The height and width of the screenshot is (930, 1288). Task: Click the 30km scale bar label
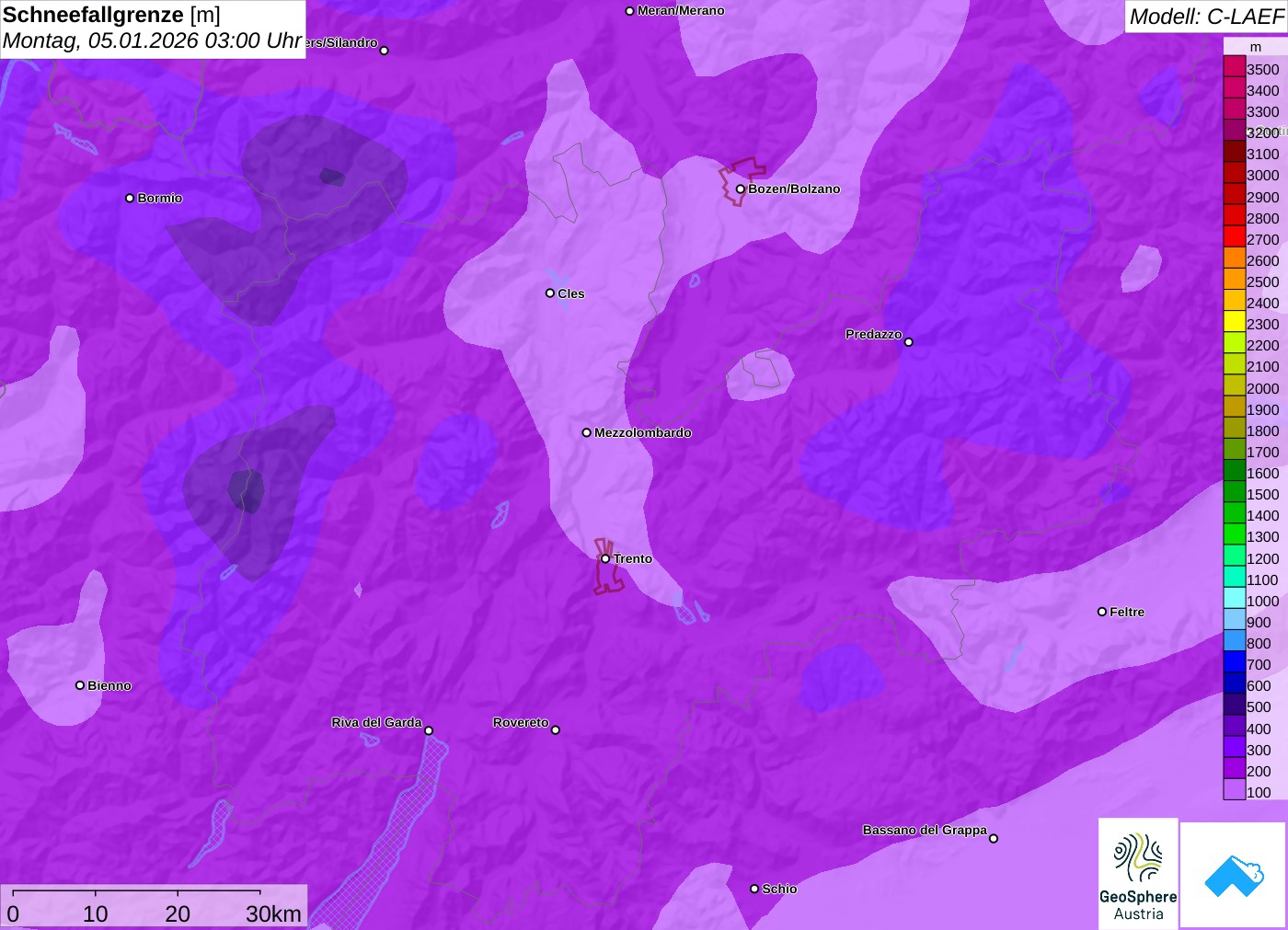(x=273, y=913)
